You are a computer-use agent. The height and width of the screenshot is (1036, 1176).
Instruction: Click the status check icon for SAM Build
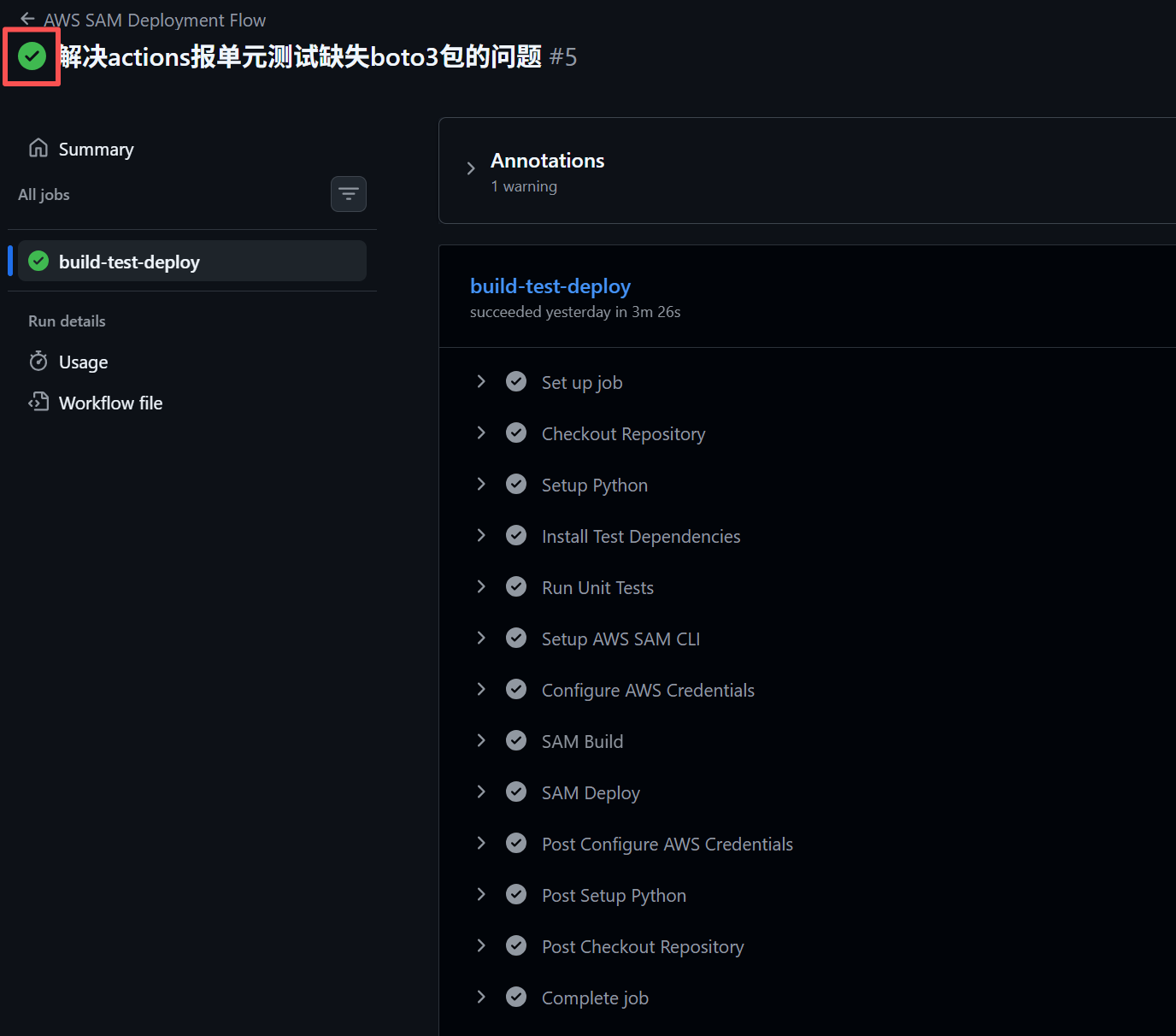pos(516,740)
